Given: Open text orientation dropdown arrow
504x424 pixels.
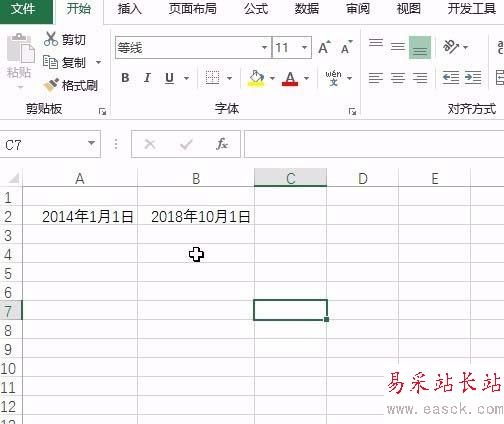Looking at the screenshot, I should pyautogui.click(x=466, y=47).
